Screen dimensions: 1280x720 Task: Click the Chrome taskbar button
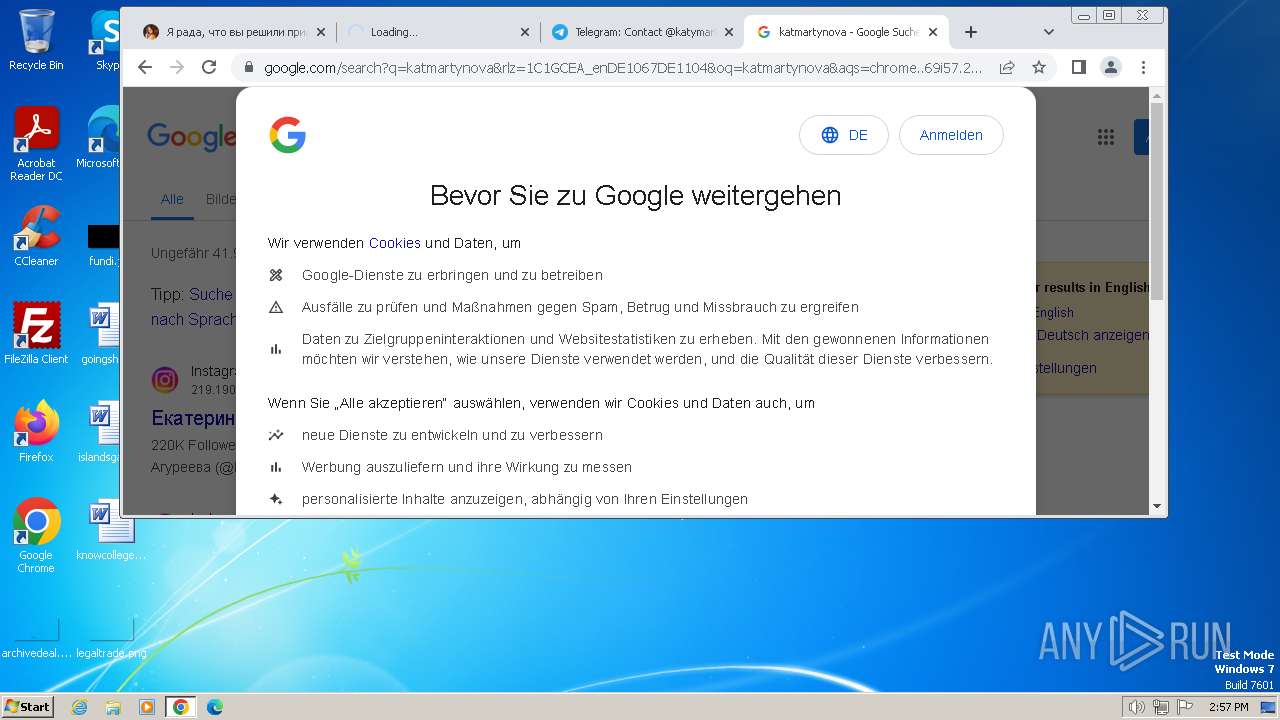[x=180, y=707]
